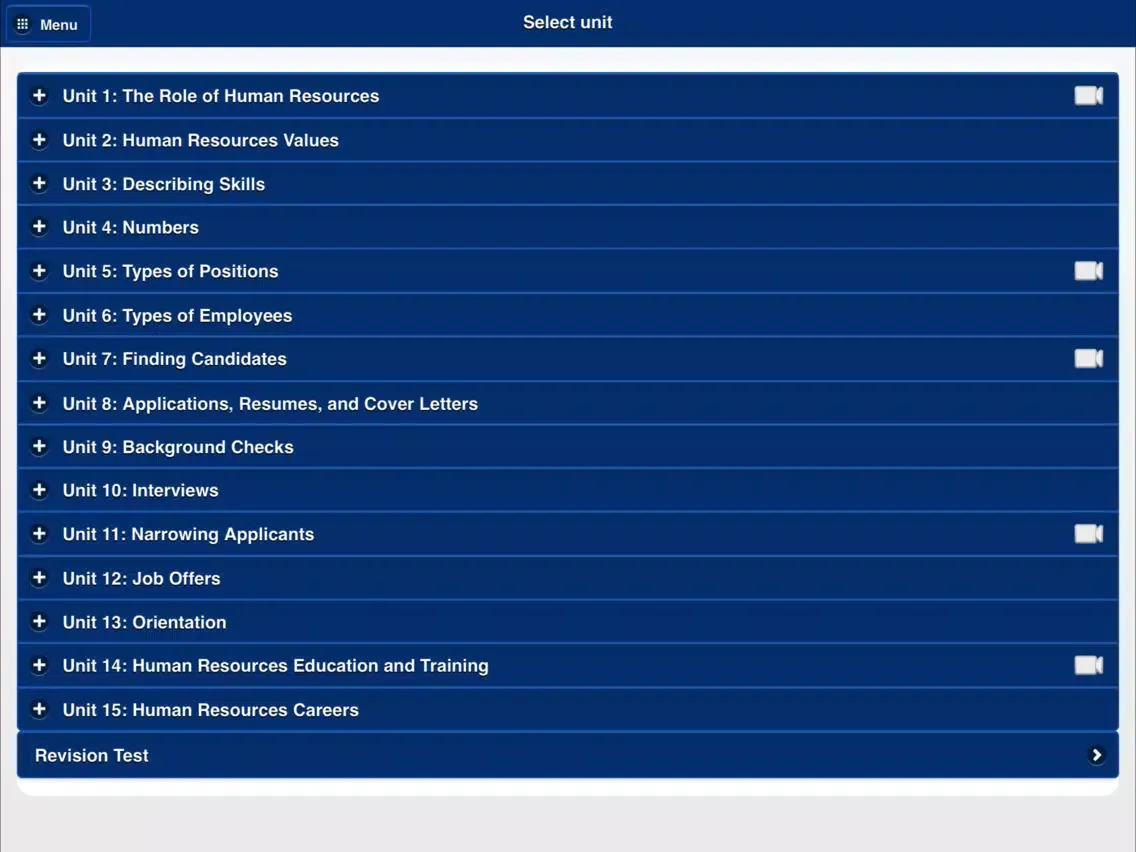The width and height of the screenshot is (1136, 852).
Task: Select 'Unit 1: The Role of Human Resources' text
Action: (221, 96)
